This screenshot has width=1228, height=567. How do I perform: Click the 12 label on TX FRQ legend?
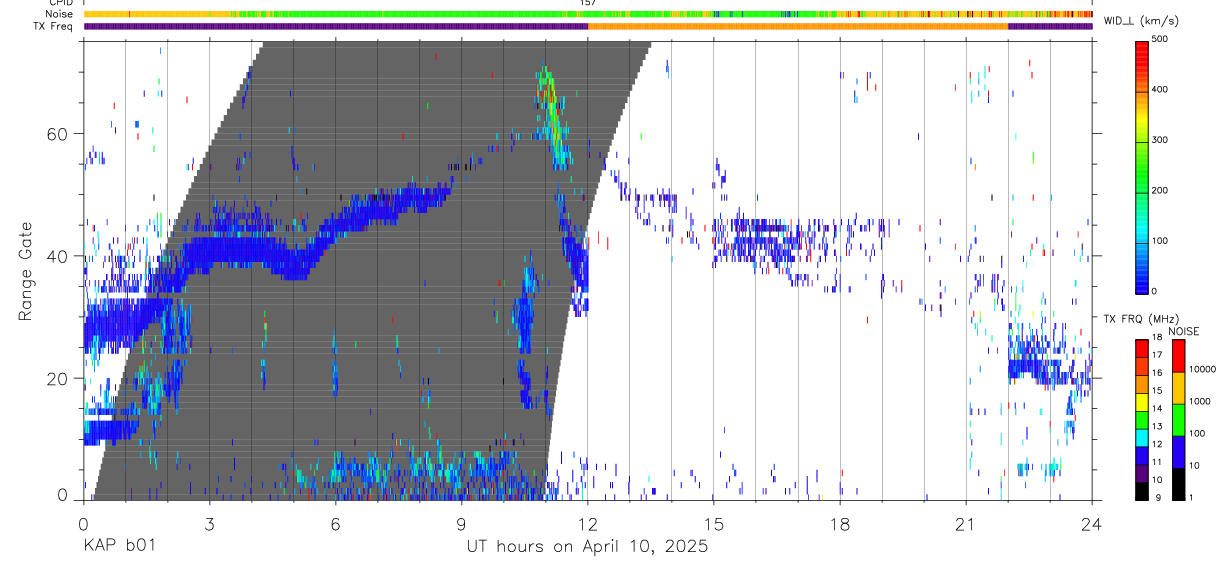[x=1158, y=444]
